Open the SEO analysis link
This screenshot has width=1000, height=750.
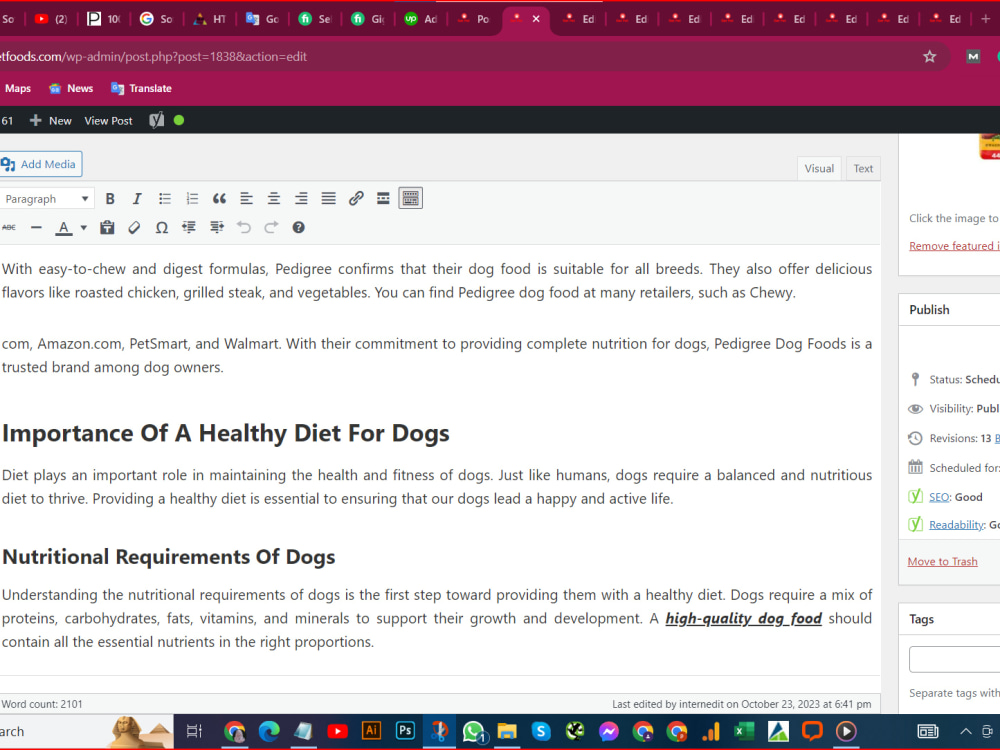coord(939,497)
